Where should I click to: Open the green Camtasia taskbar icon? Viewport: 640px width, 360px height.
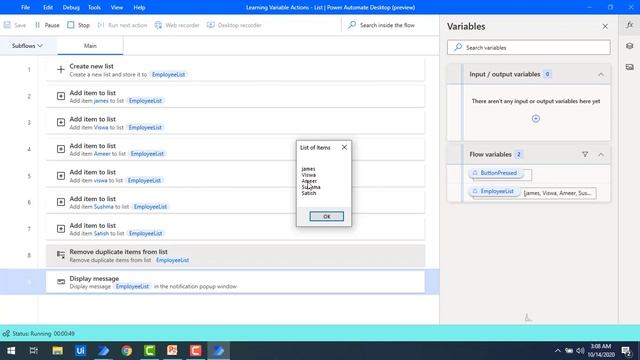(149, 351)
